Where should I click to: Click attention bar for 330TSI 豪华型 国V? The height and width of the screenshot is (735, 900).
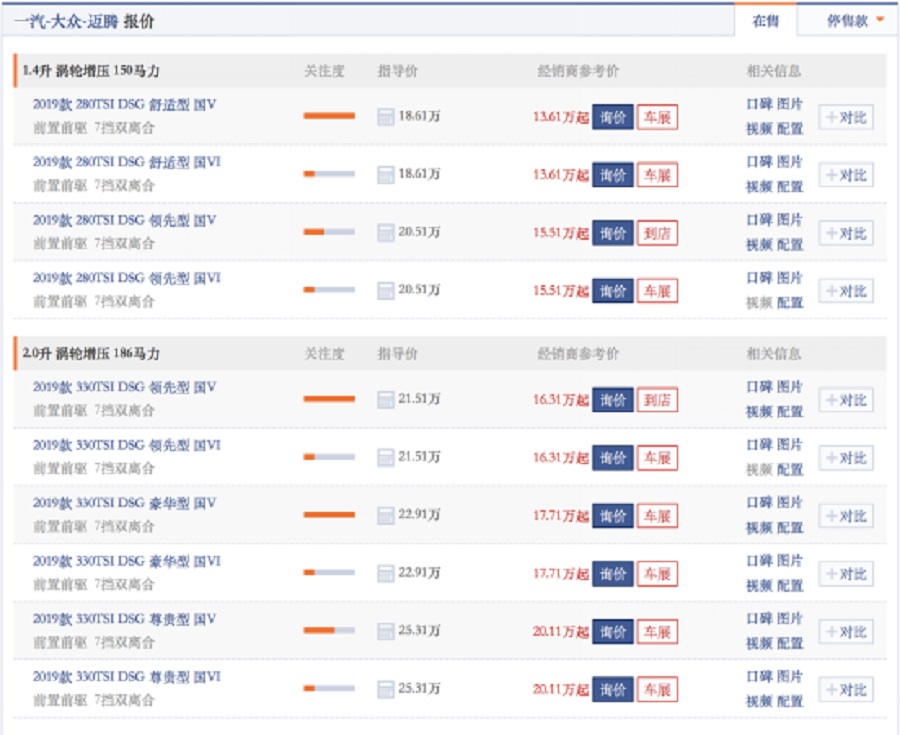point(329,515)
